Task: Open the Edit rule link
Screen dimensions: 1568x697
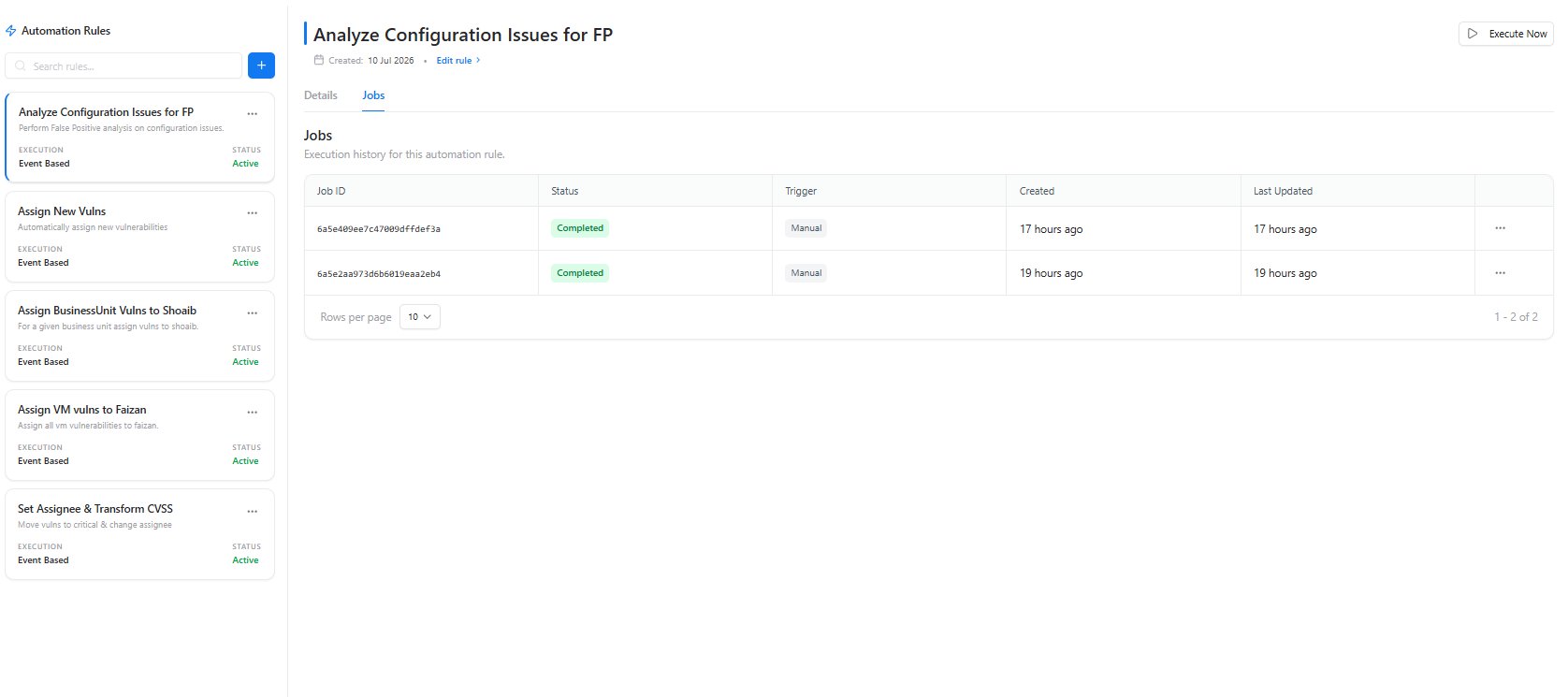Action: (x=458, y=60)
